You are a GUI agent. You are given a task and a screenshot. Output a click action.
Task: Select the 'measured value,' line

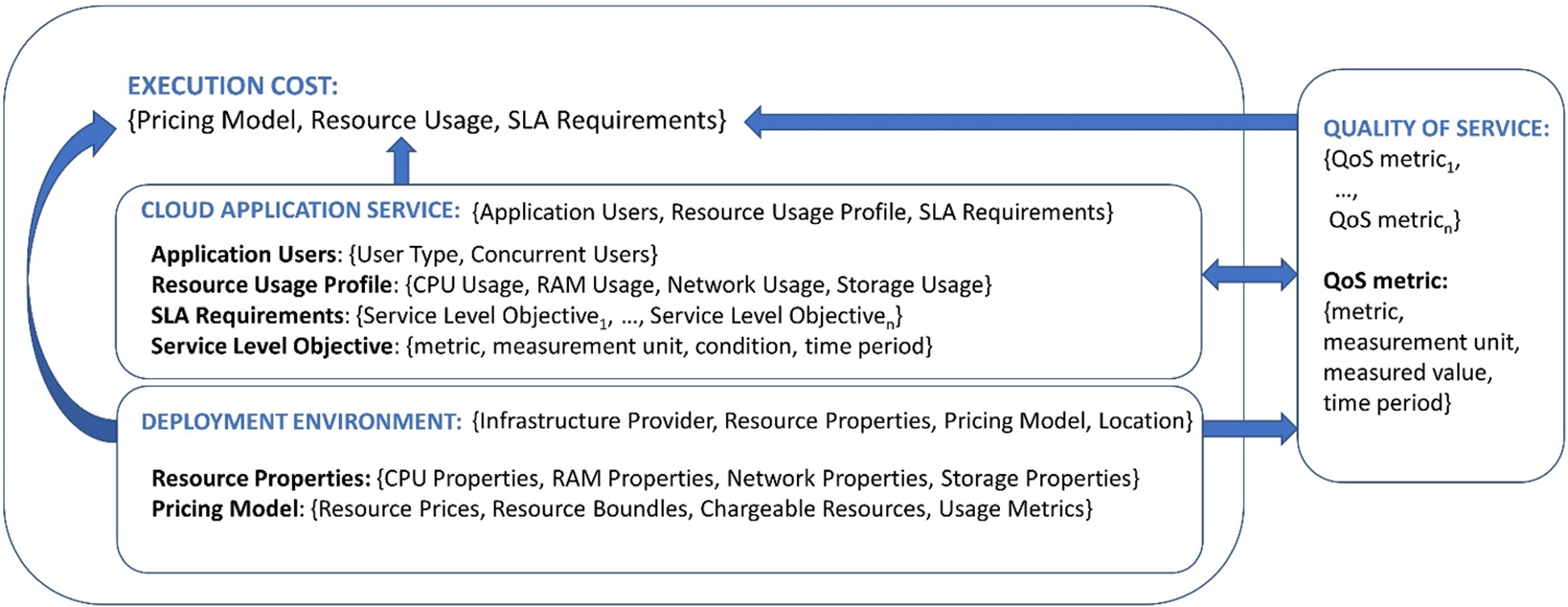(x=1408, y=373)
